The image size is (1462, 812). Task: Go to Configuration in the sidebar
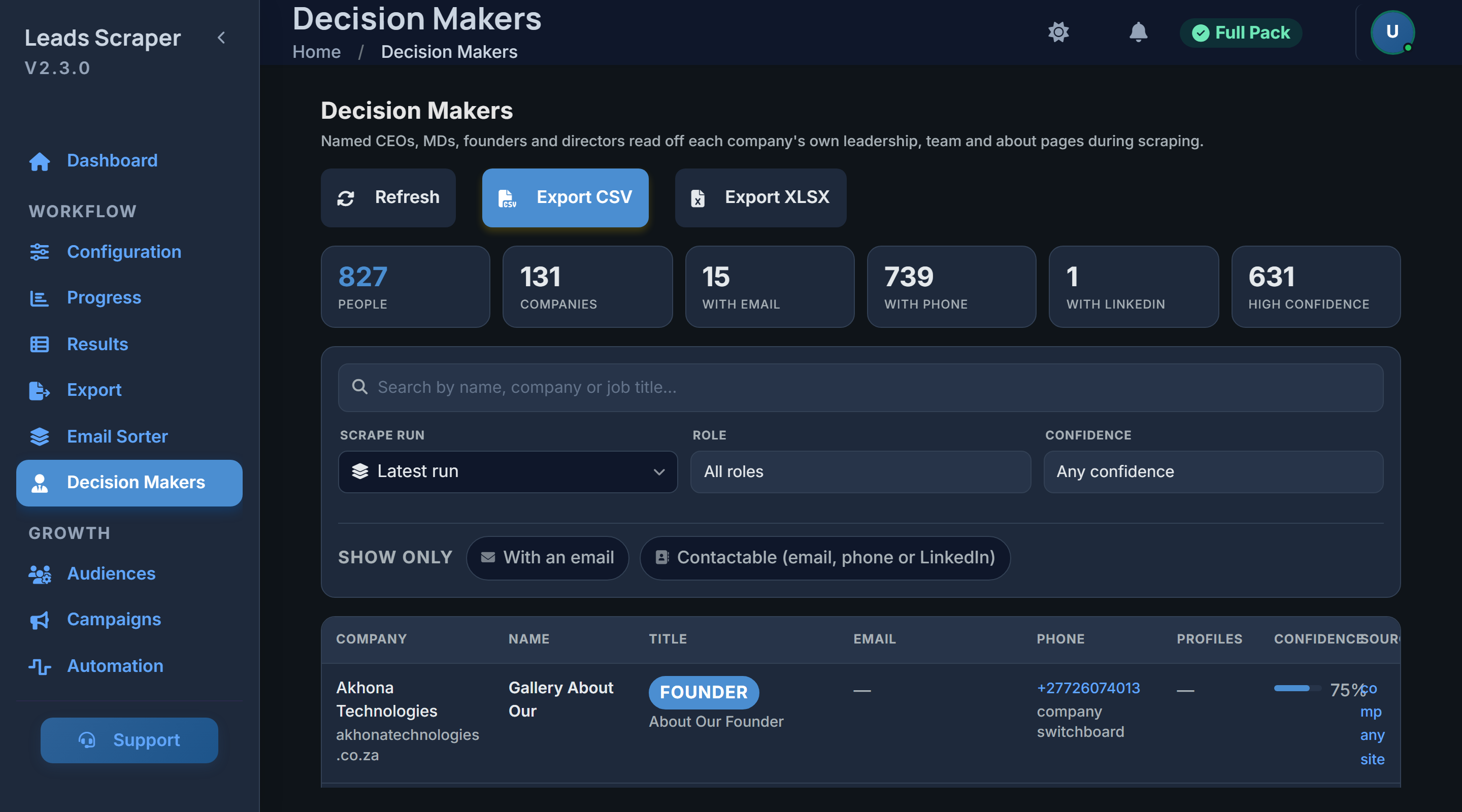coord(129,252)
